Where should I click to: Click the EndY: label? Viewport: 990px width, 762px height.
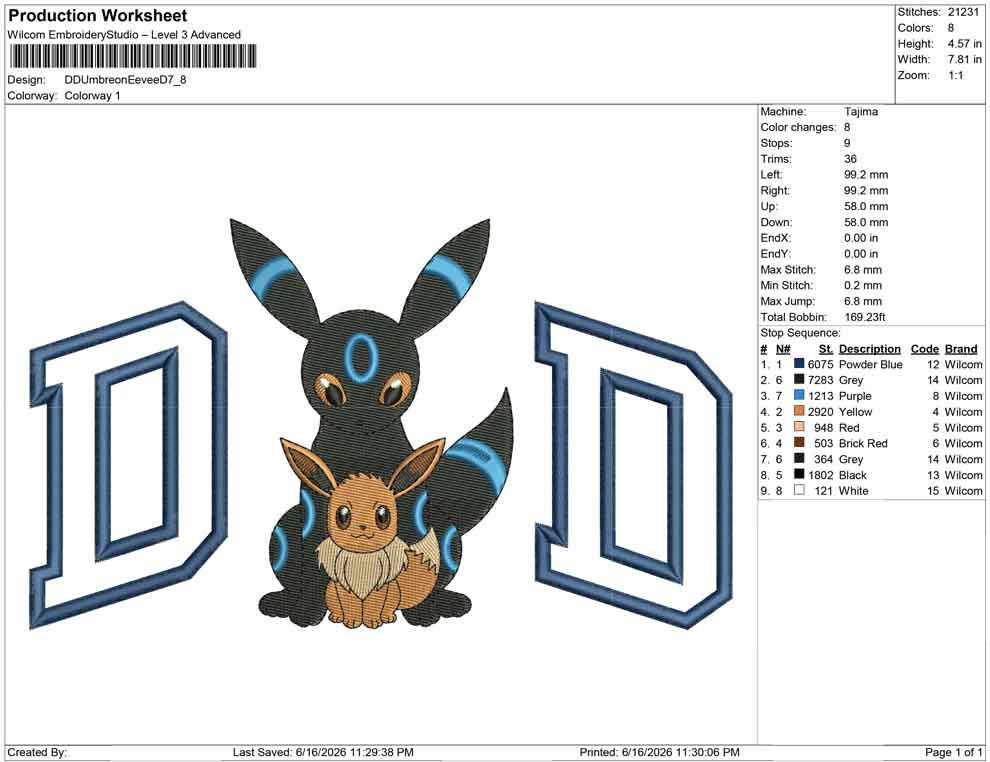[775, 254]
